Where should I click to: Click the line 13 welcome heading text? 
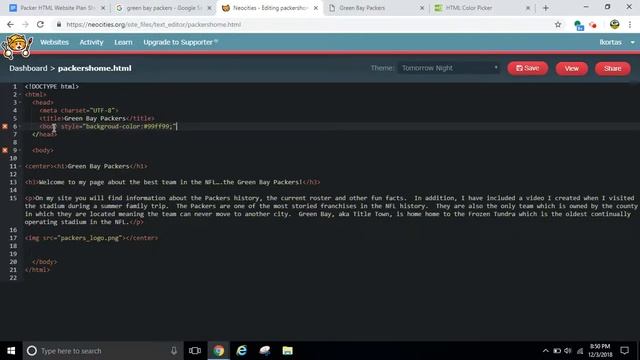(172, 182)
